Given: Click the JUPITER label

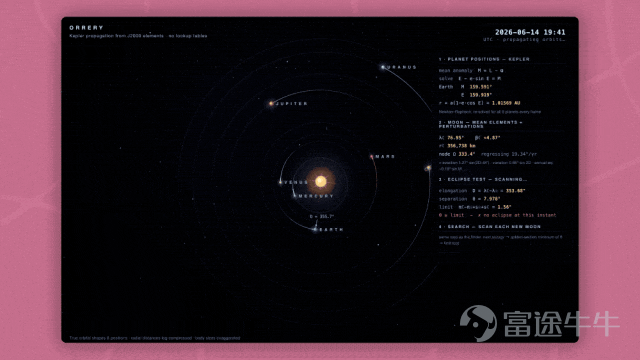Looking at the screenshot, I should 292,104.
